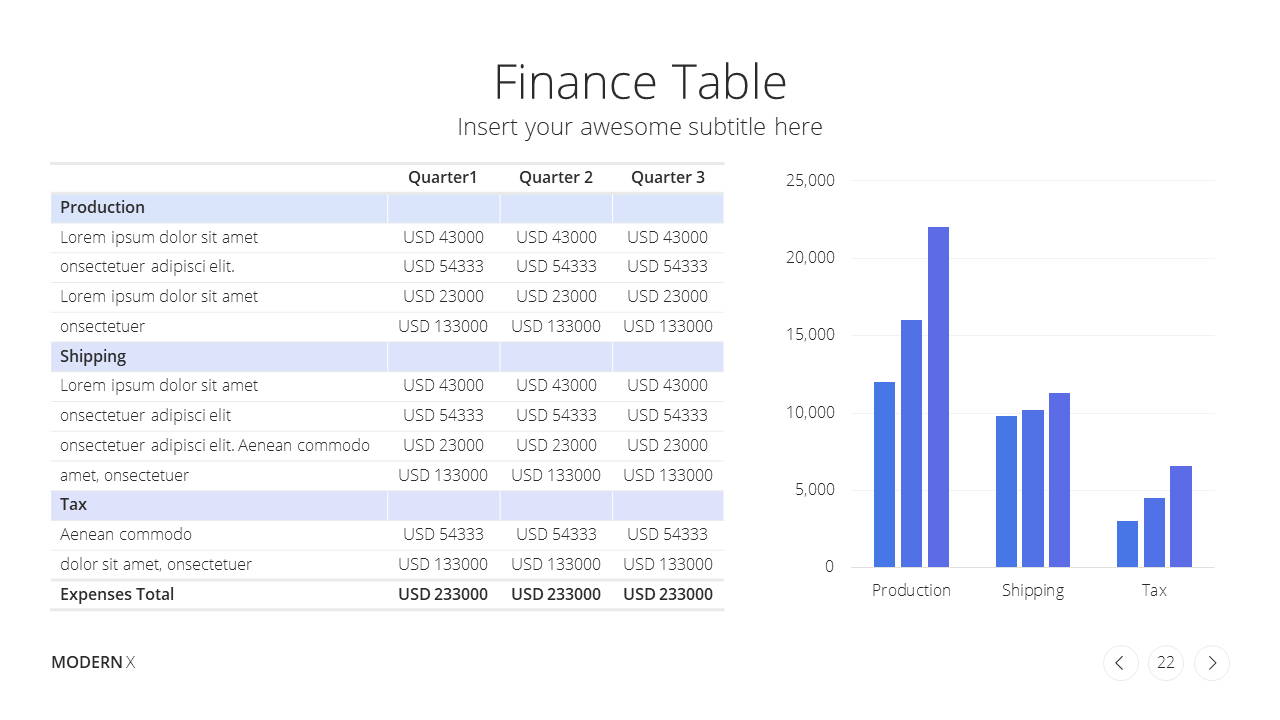Select the Shipping section header row
The width and height of the screenshot is (1280, 720).
(387, 357)
